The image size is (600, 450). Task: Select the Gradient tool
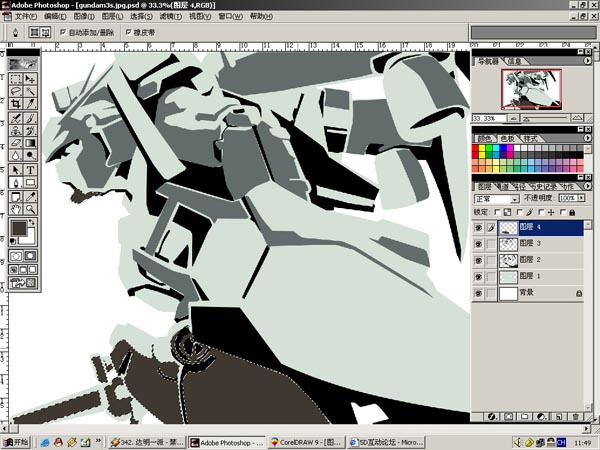tap(30, 143)
